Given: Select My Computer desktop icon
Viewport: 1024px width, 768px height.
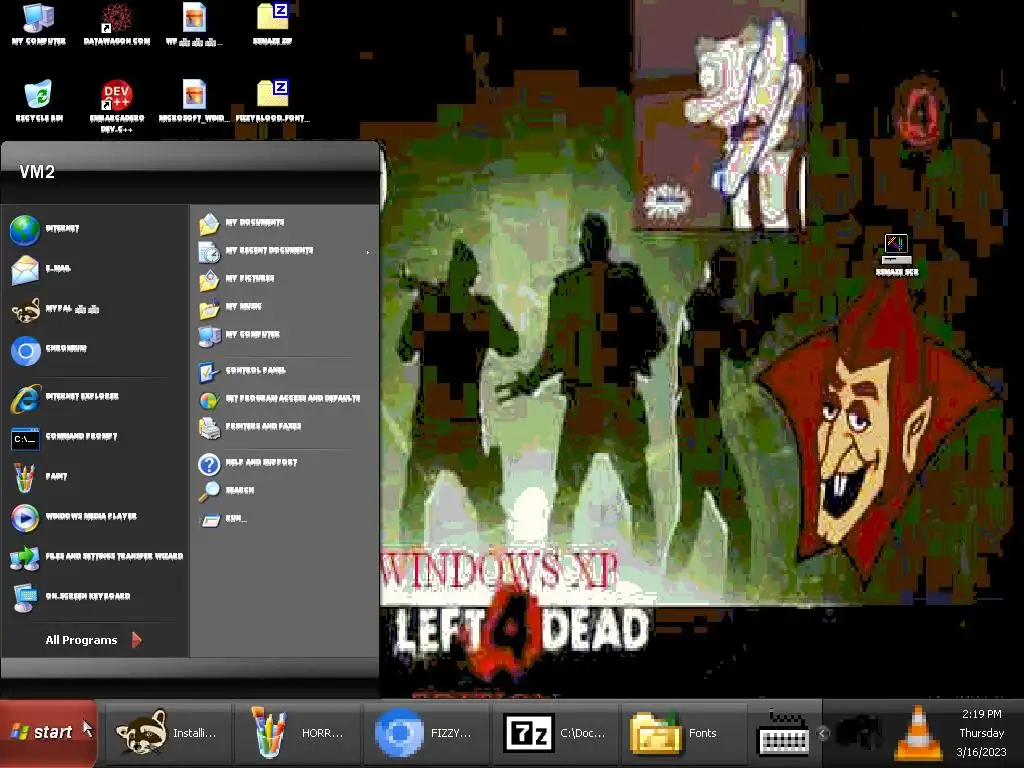Looking at the screenshot, I should click(39, 24).
